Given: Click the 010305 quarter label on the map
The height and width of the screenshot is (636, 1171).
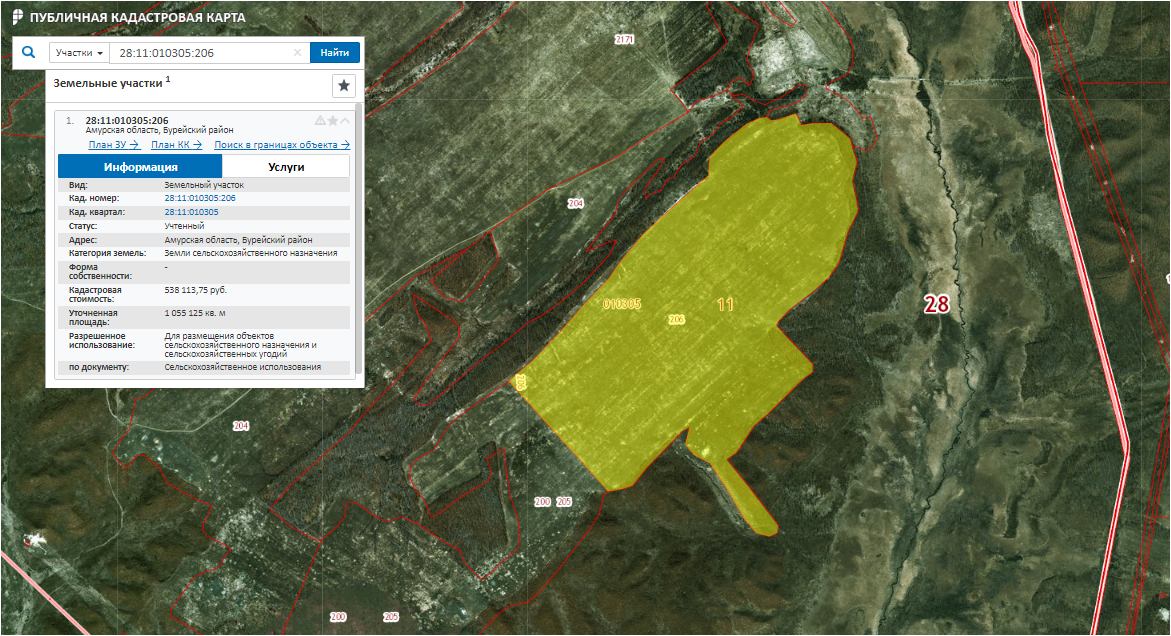Looking at the screenshot, I should pyautogui.click(x=621, y=304).
